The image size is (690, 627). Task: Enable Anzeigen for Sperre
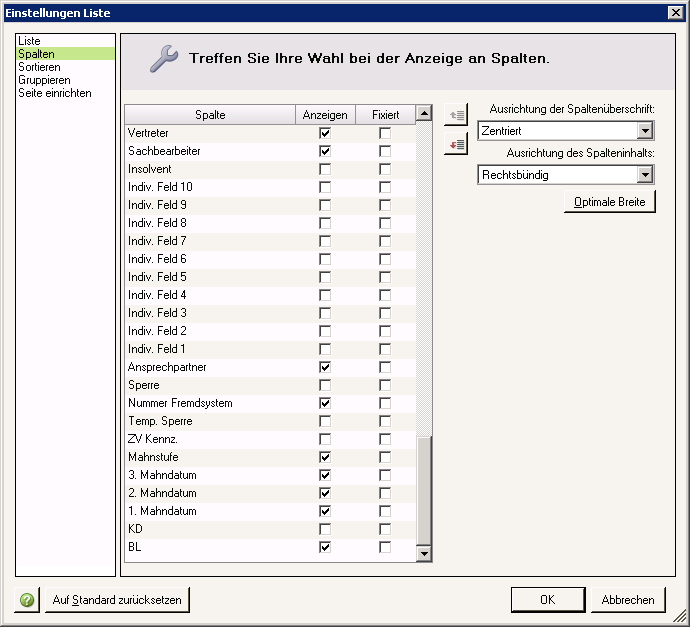[x=325, y=385]
